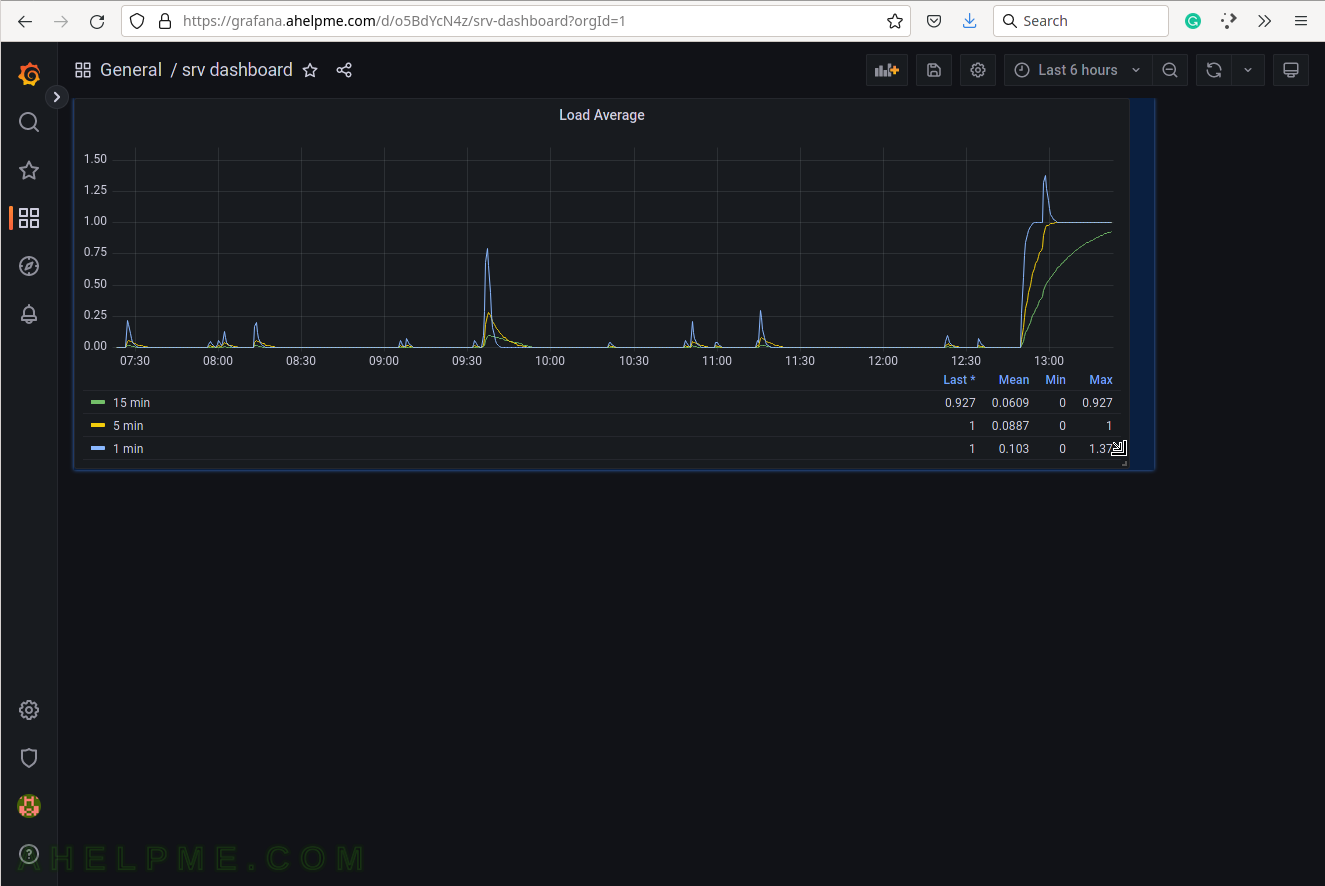The height and width of the screenshot is (886, 1325).
Task: Cycle view mode monitor icon
Action: pos(1291,70)
